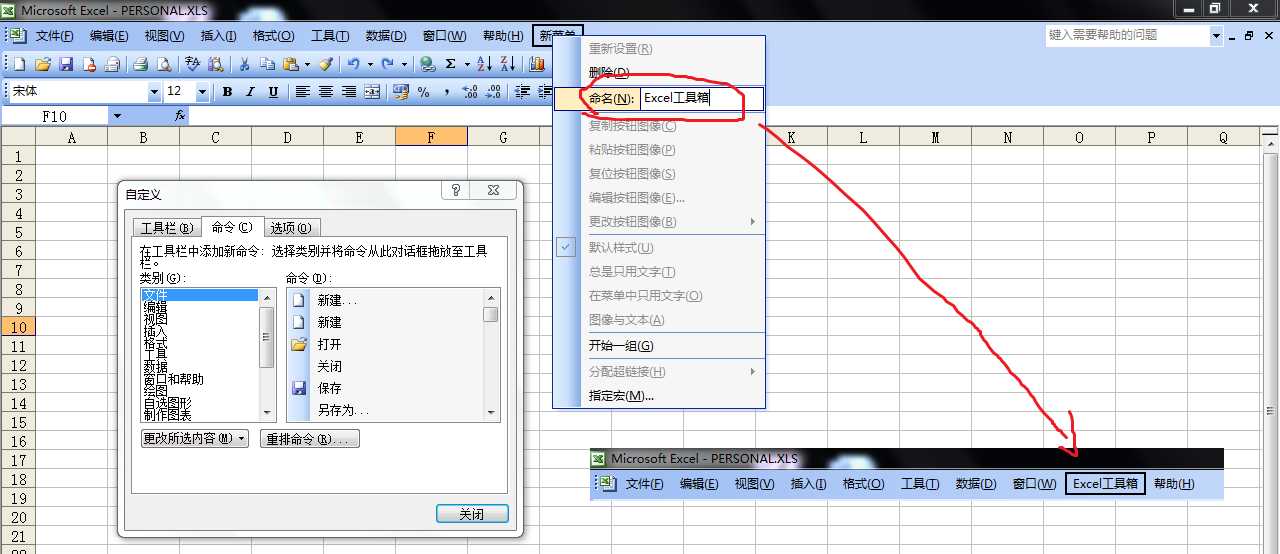The width and height of the screenshot is (1280, 554).
Task: Toggle Underline formatting button
Action: (273, 92)
